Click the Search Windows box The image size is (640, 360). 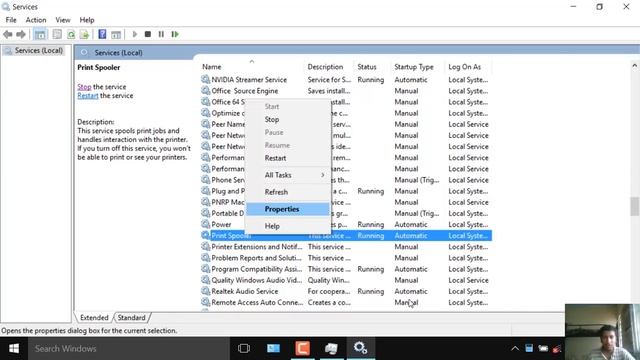point(129,349)
